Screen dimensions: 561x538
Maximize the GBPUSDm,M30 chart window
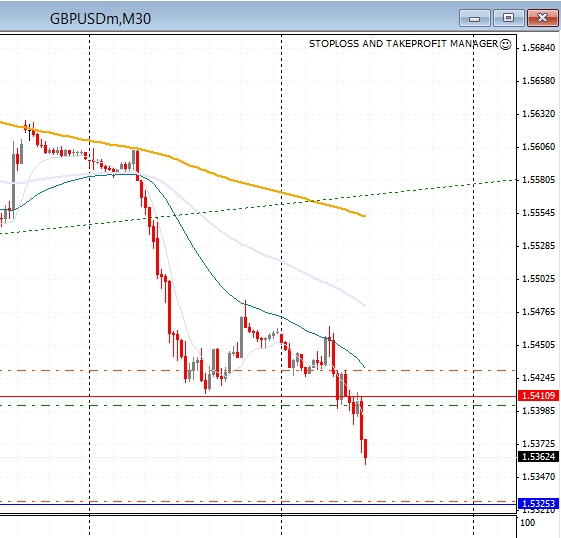coord(508,18)
